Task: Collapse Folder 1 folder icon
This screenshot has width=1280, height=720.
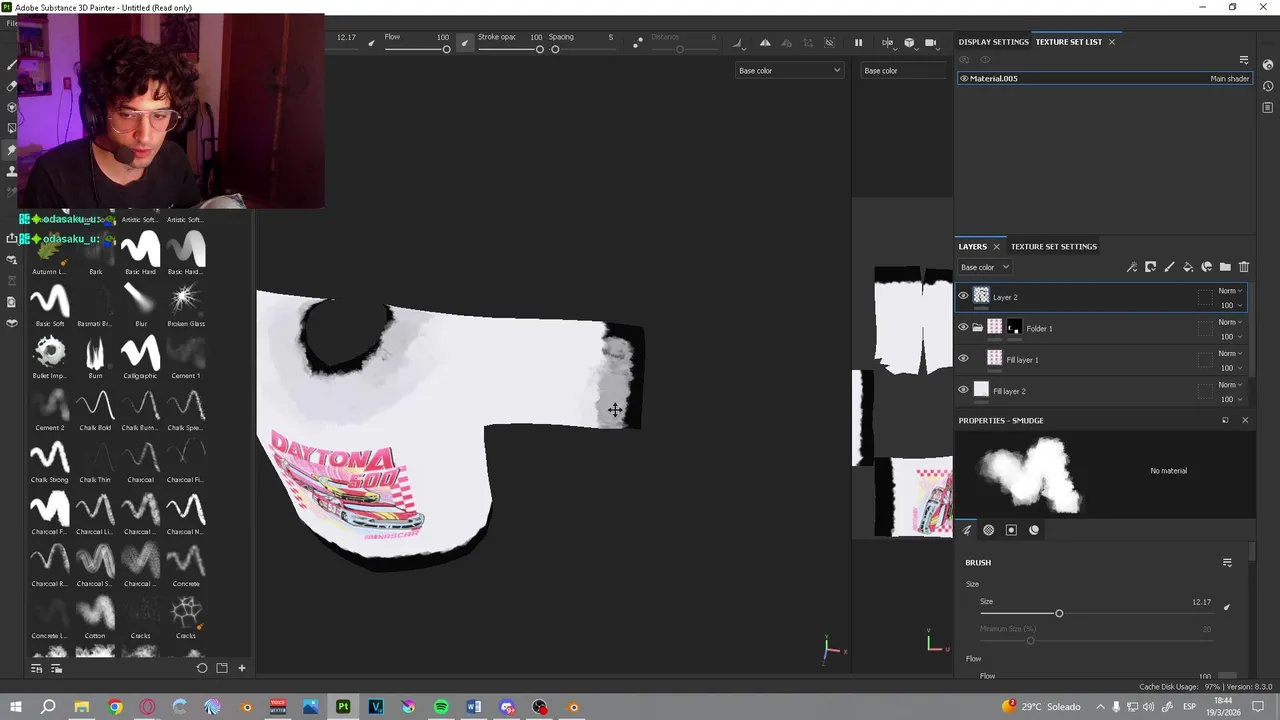Action: [978, 328]
